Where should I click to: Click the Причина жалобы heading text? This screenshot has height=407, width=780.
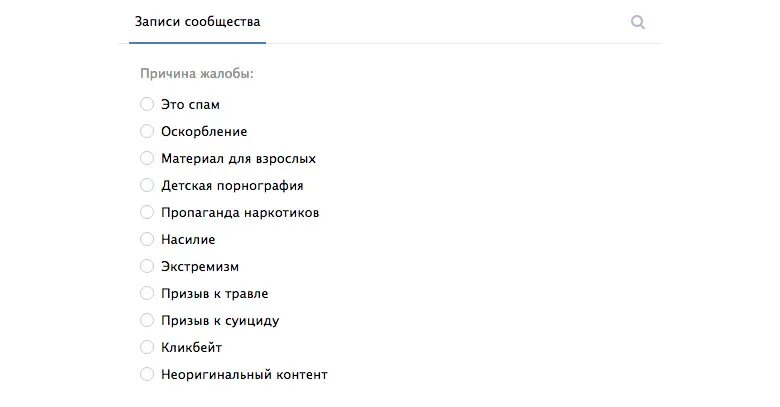click(x=197, y=74)
